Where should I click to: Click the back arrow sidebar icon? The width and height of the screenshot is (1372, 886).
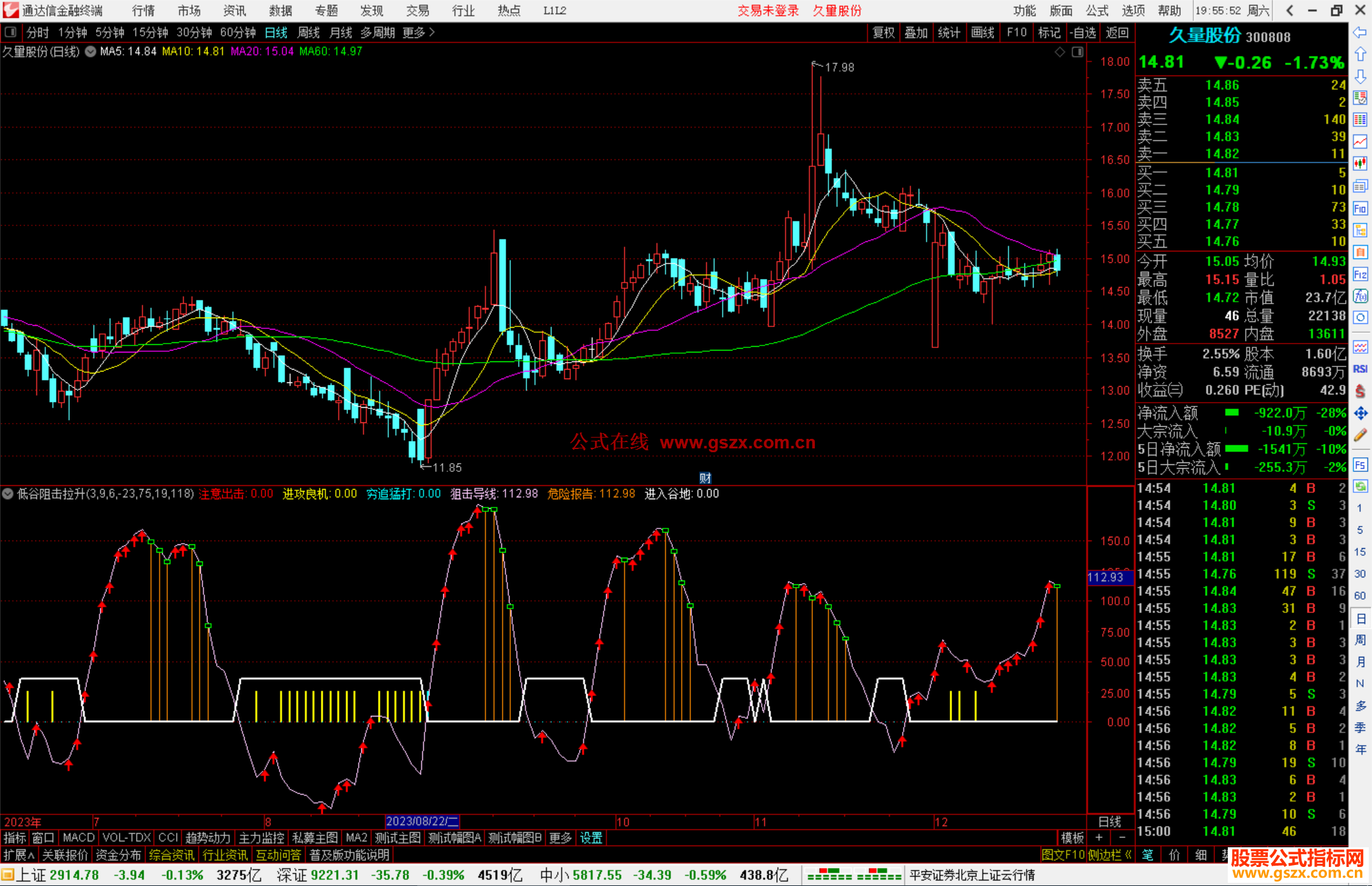1360,32
